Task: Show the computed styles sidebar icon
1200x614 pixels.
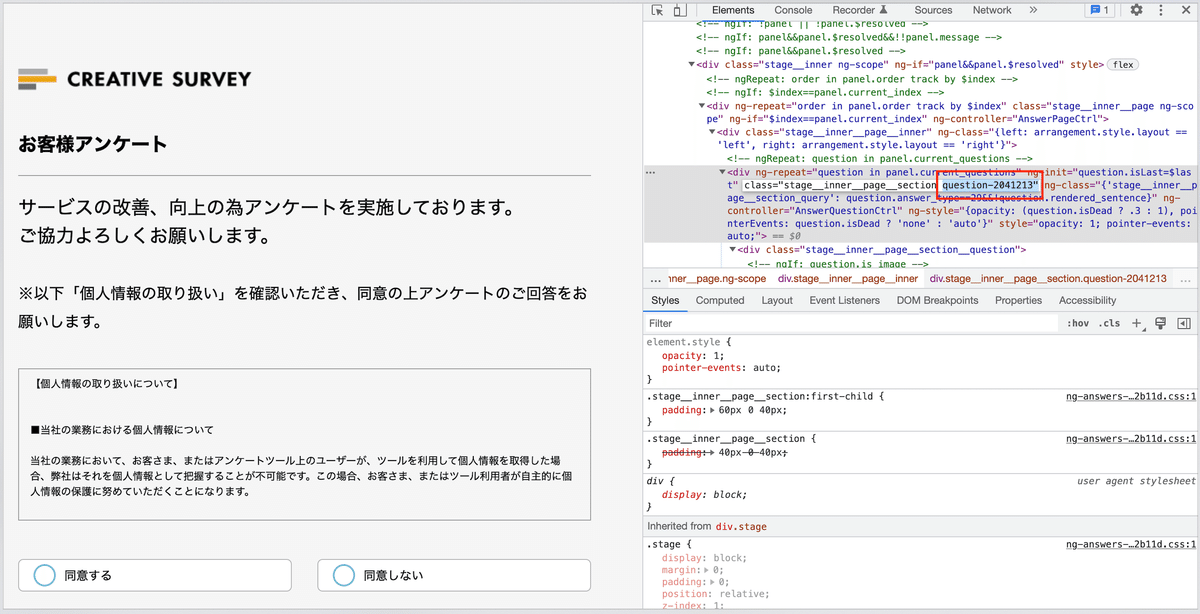Action: click(1184, 324)
